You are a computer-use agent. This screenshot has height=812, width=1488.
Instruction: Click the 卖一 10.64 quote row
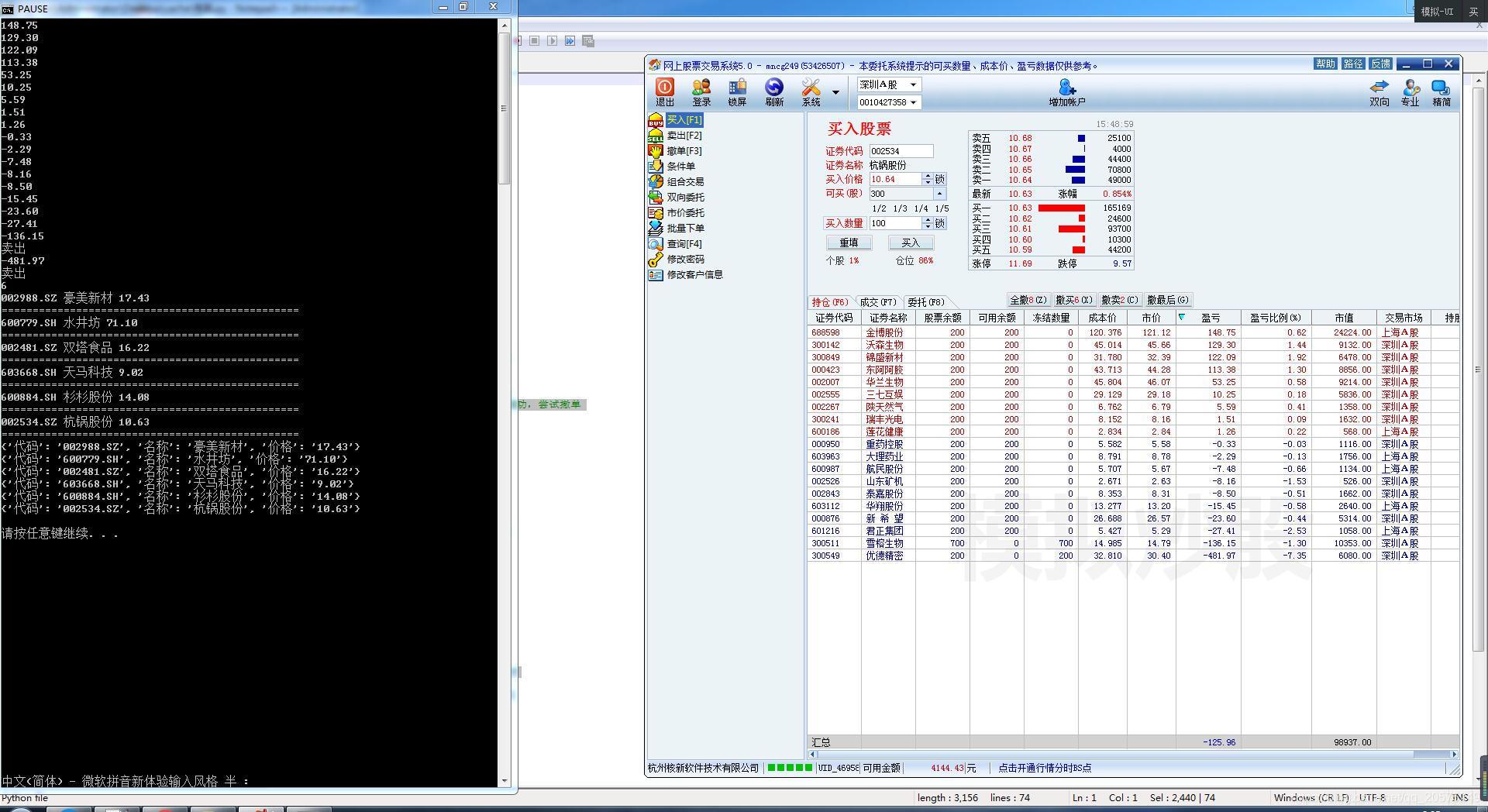pos(1052,180)
